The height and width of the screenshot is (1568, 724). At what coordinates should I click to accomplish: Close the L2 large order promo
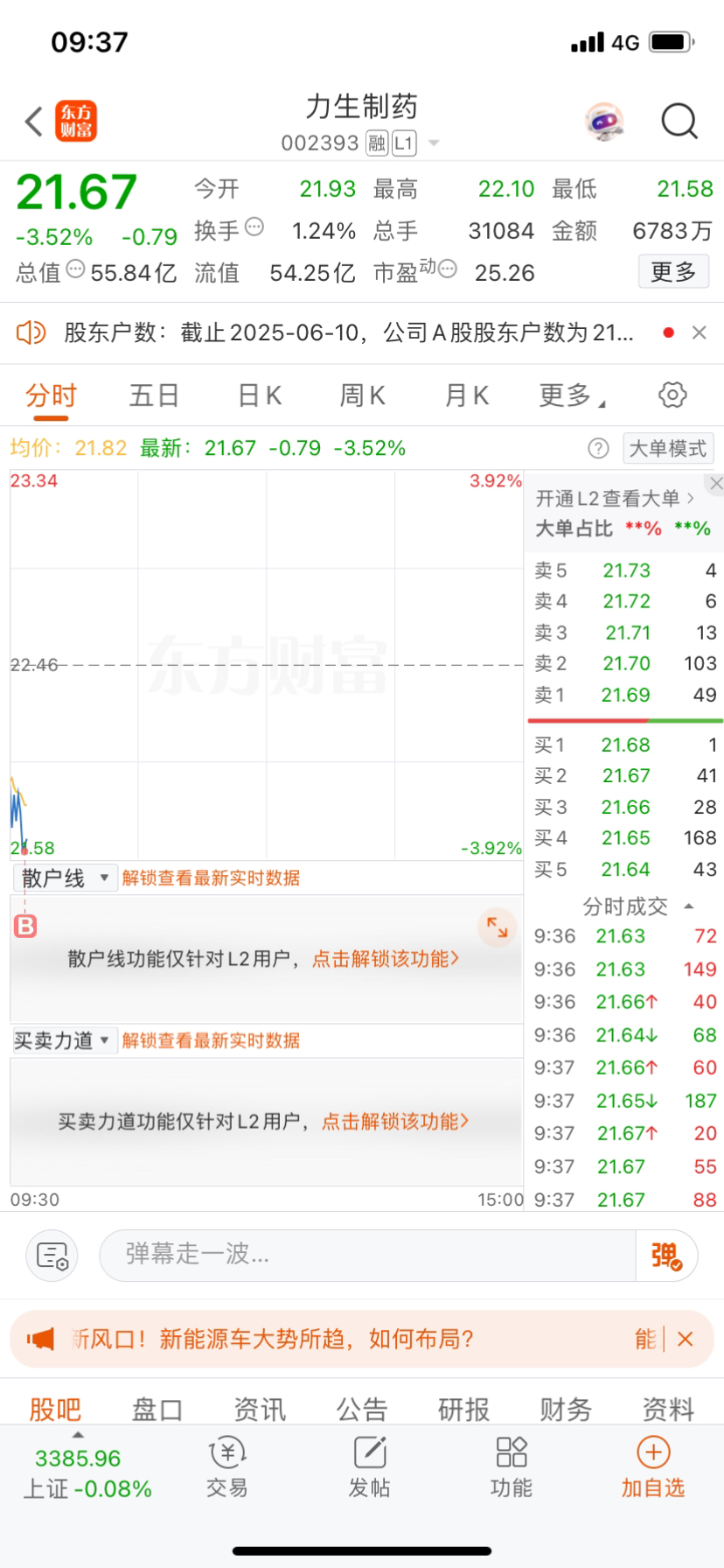(x=716, y=484)
